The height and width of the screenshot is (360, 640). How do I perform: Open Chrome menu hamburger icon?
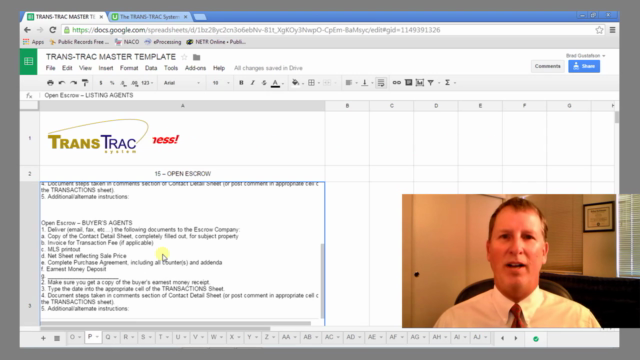(x=612, y=30)
